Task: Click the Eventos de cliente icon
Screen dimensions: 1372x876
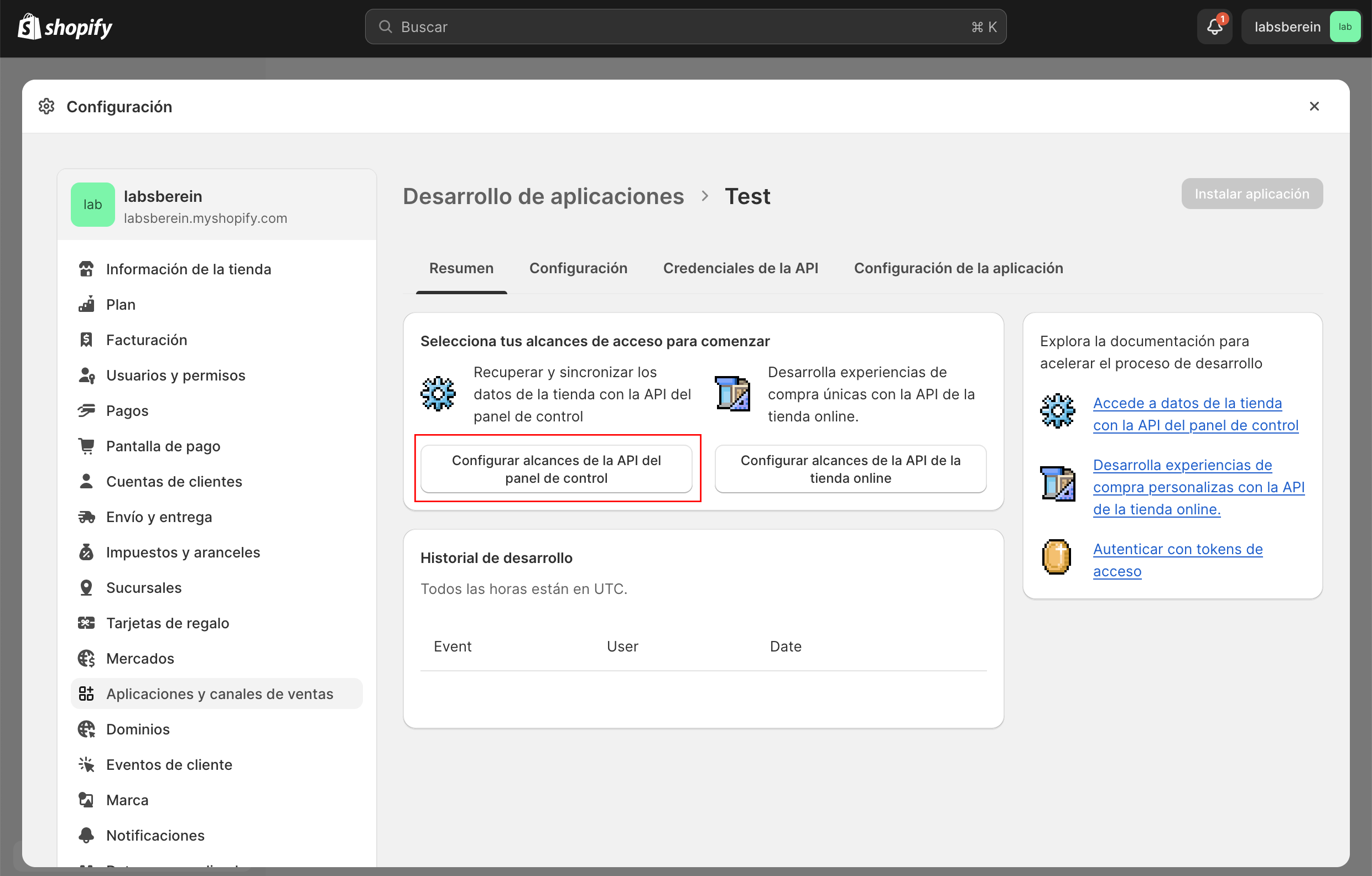Action: click(86, 764)
